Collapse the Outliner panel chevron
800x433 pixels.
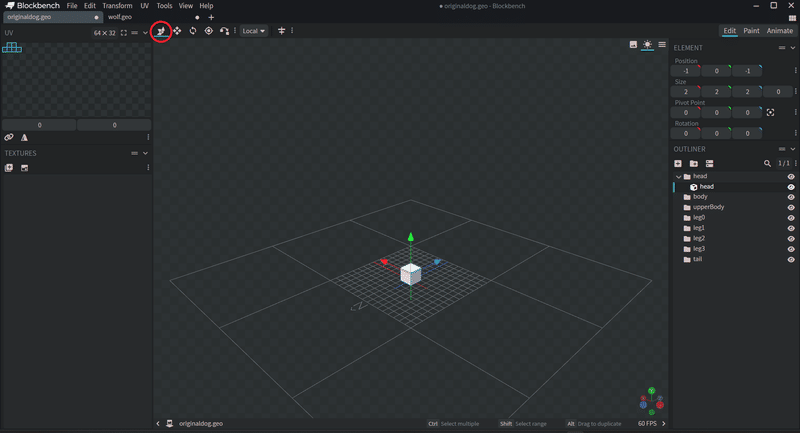[x=793, y=149]
